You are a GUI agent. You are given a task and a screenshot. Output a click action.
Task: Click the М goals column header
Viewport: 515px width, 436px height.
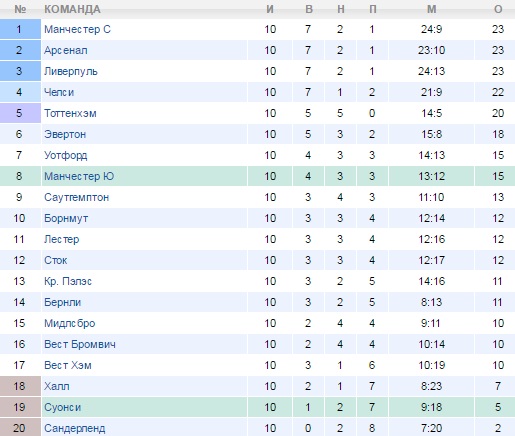432,9
